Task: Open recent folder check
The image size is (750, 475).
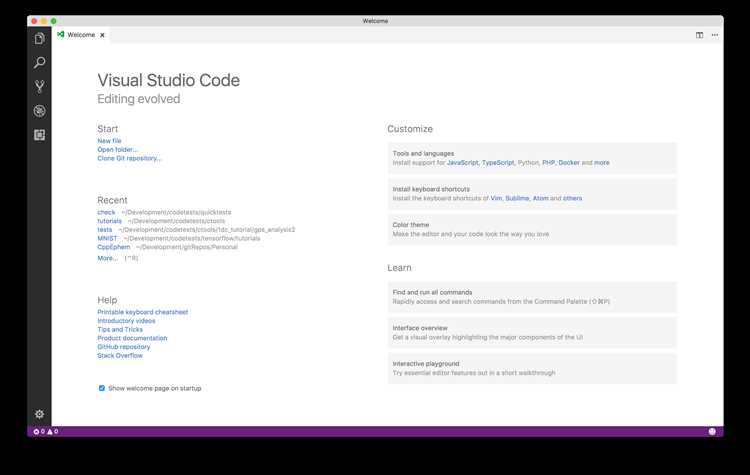Action: 106,212
